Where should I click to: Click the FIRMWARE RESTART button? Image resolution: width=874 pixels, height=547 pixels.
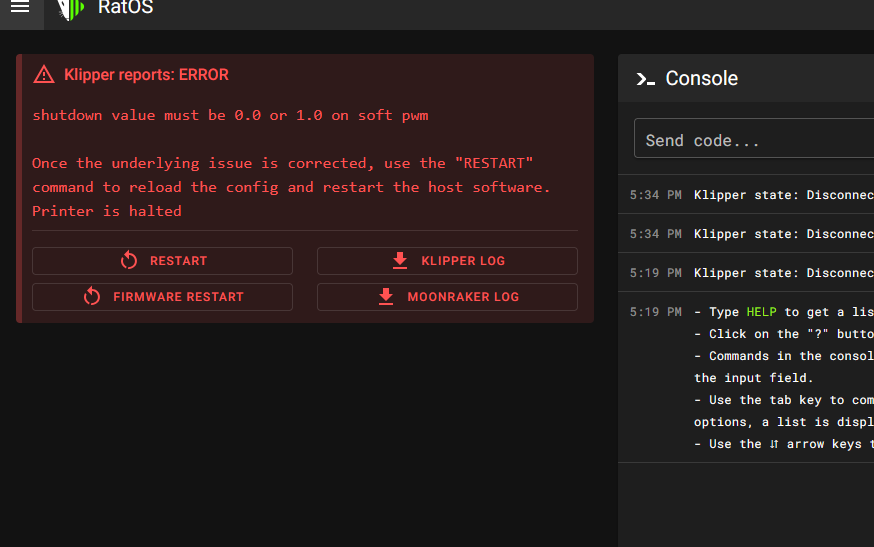[162, 297]
